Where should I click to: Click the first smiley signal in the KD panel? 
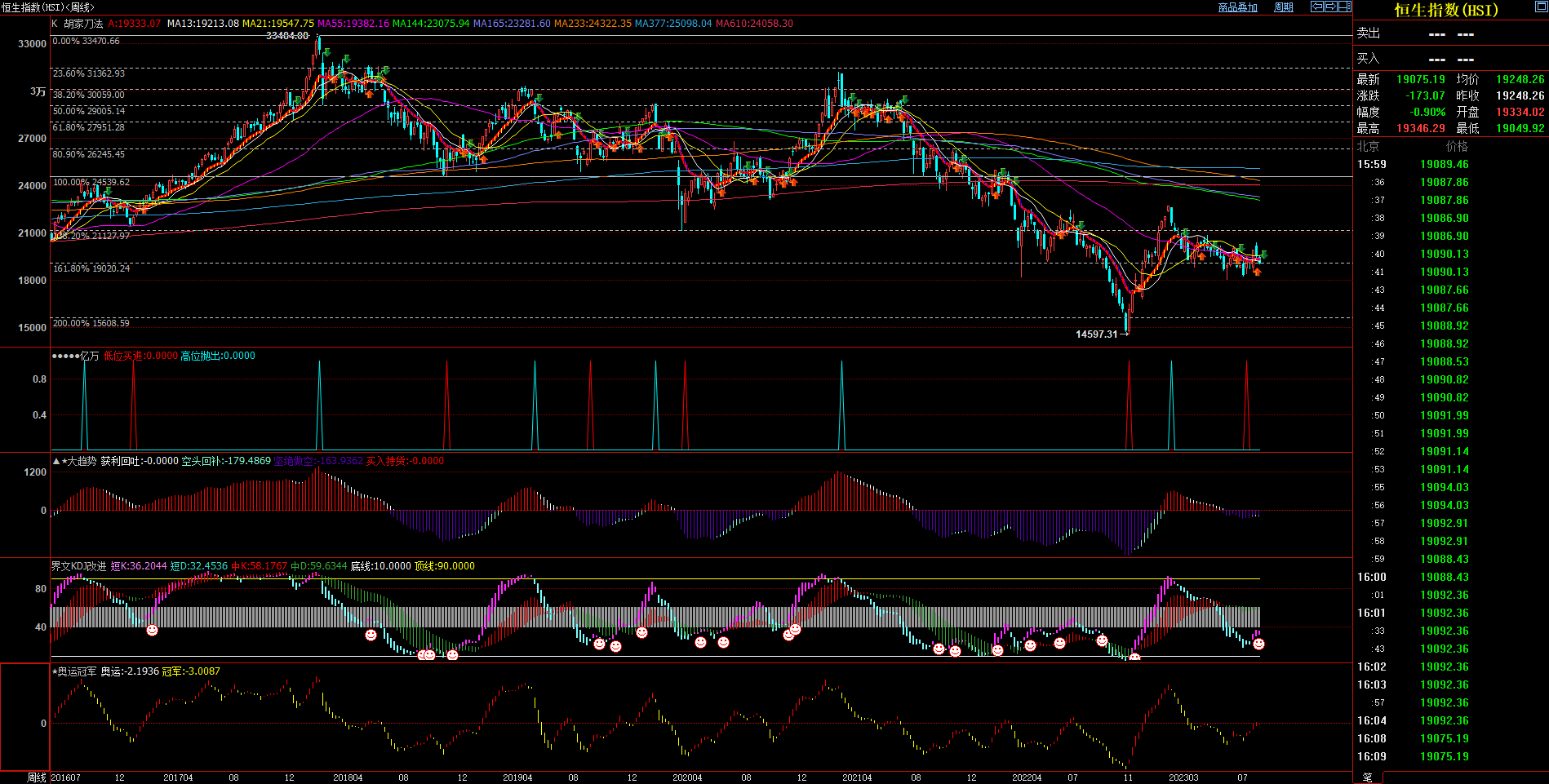click(152, 630)
